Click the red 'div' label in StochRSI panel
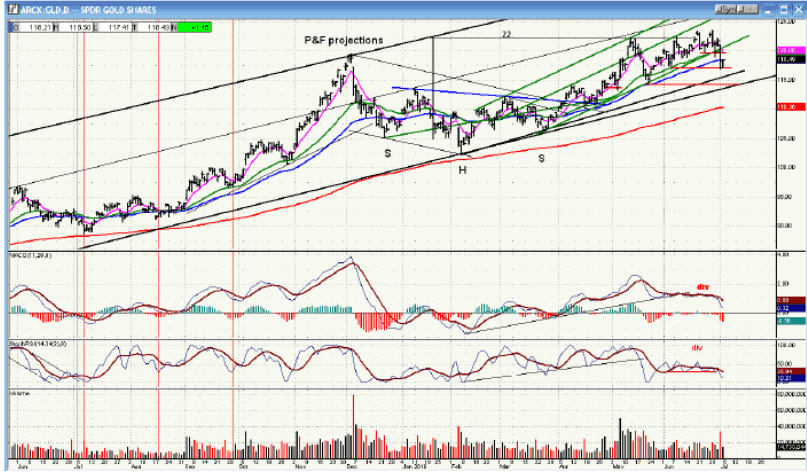Image resolution: width=807 pixels, height=474 pixels. pyautogui.click(x=697, y=348)
